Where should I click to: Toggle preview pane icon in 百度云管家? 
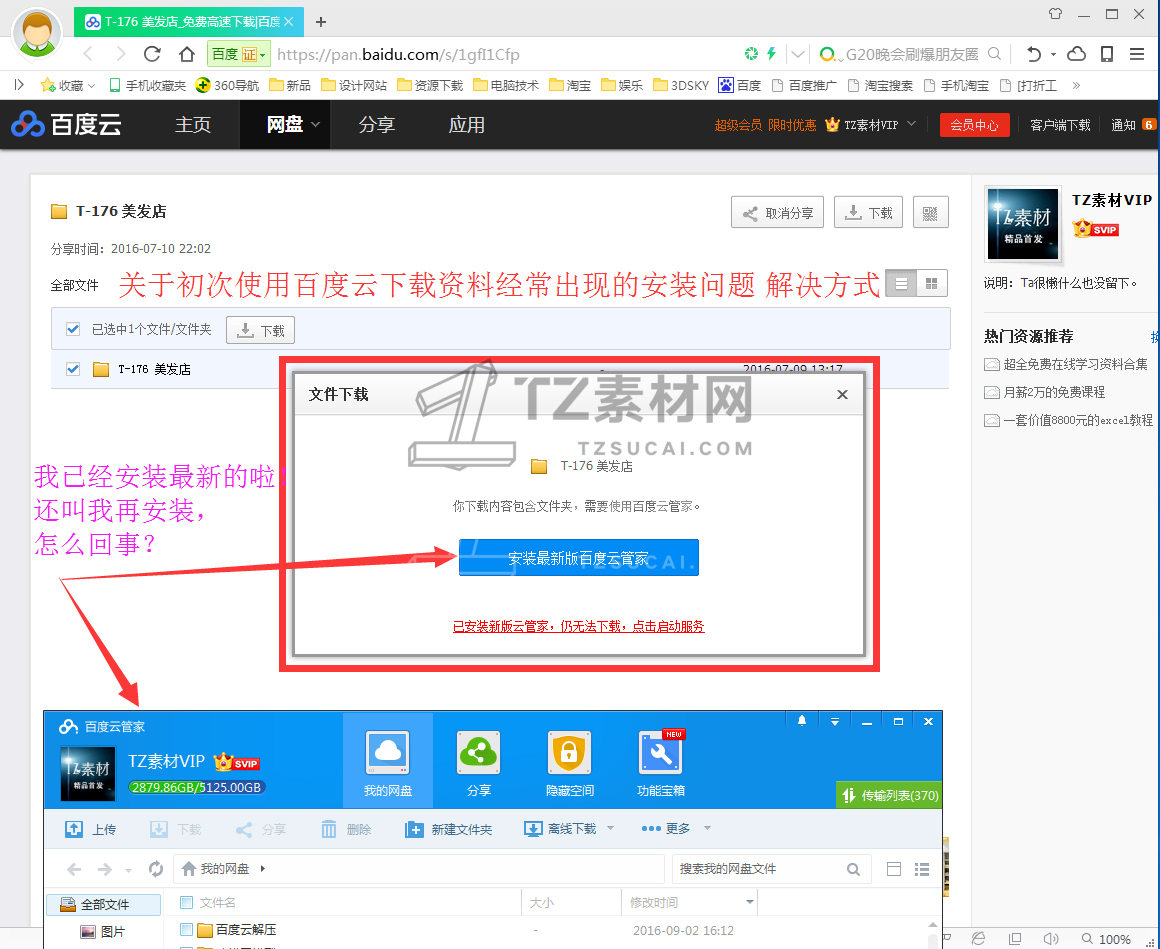coord(894,869)
